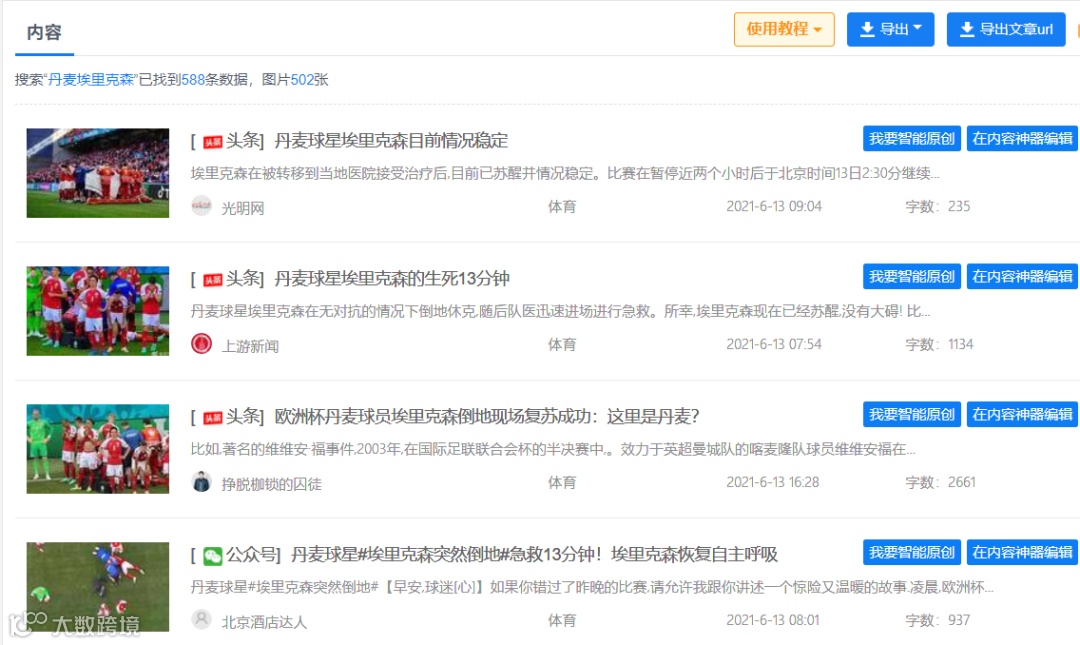Viewport: 1080px width, 645px height.
Task: Click thumbnail of 恢复自主呼吸 article
Action: pos(98,586)
